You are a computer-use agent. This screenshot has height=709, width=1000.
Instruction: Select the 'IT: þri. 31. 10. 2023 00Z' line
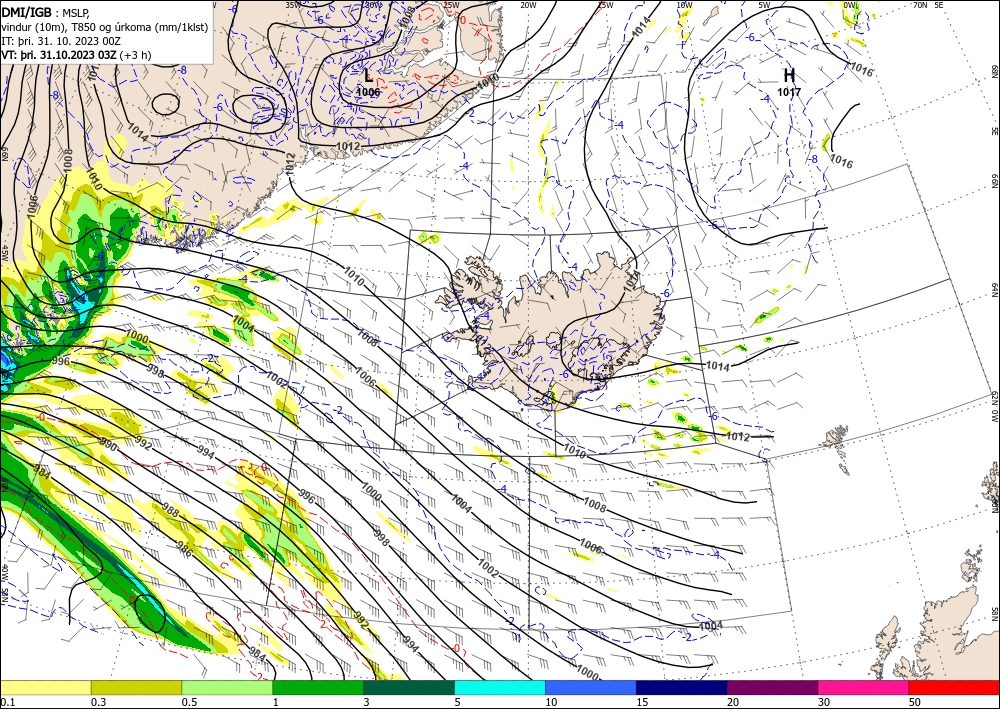click(61, 41)
